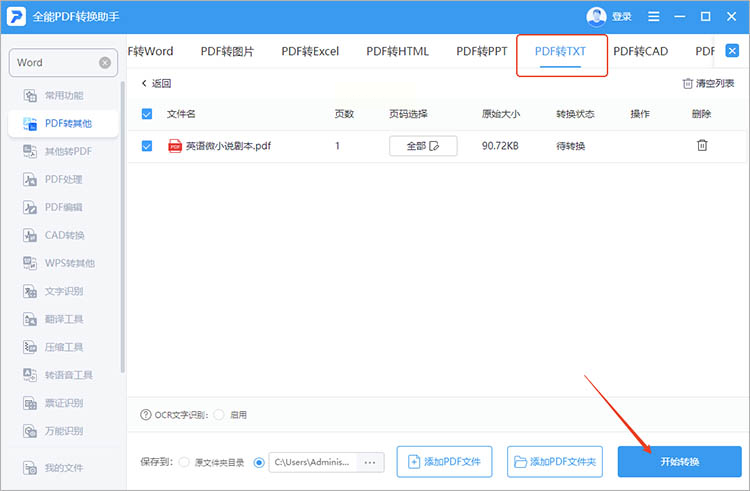This screenshot has height=491, width=750.
Task: Click the user avatar login icon
Action: (x=596, y=17)
